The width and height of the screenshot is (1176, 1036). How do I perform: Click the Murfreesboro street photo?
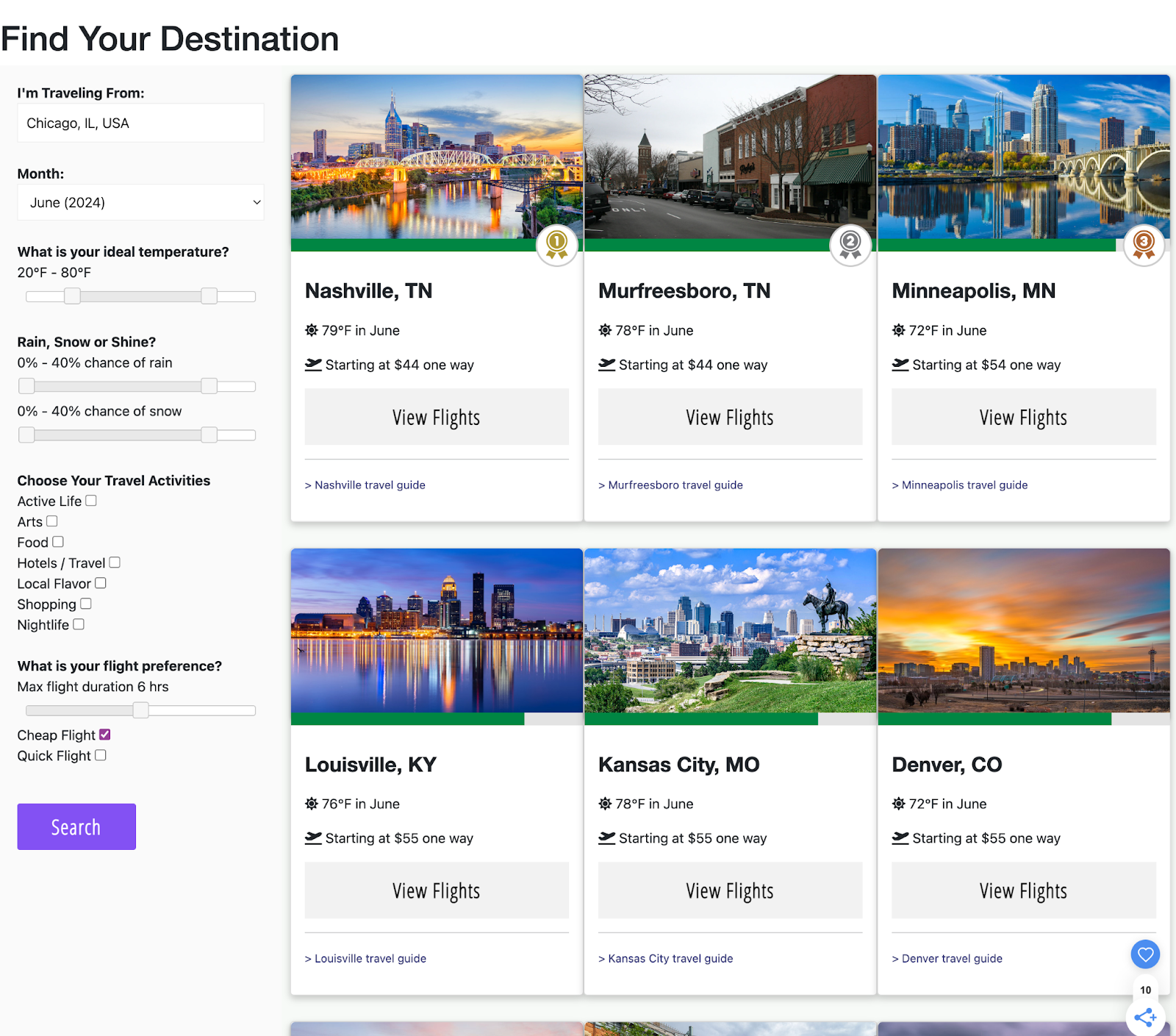point(730,157)
